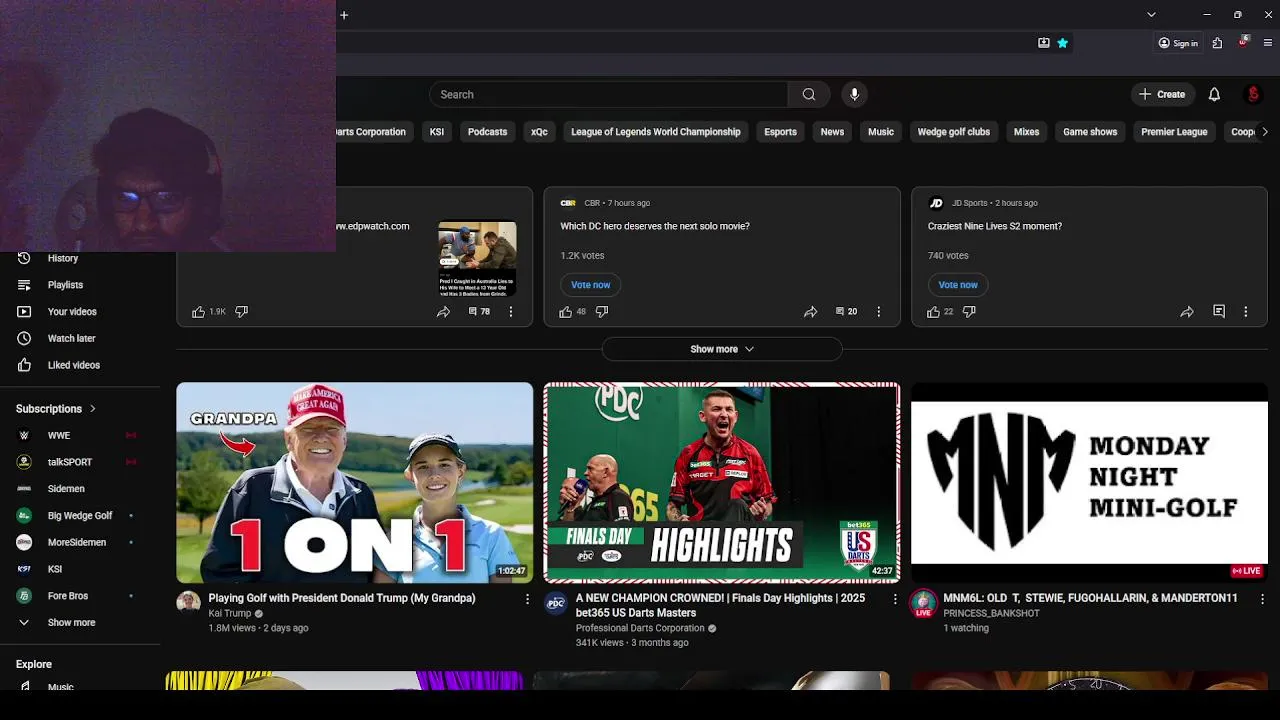The height and width of the screenshot is (720, 1280).
Task: Click the search magnifier button
Action: pyautogui.click(x=809, y=94)
